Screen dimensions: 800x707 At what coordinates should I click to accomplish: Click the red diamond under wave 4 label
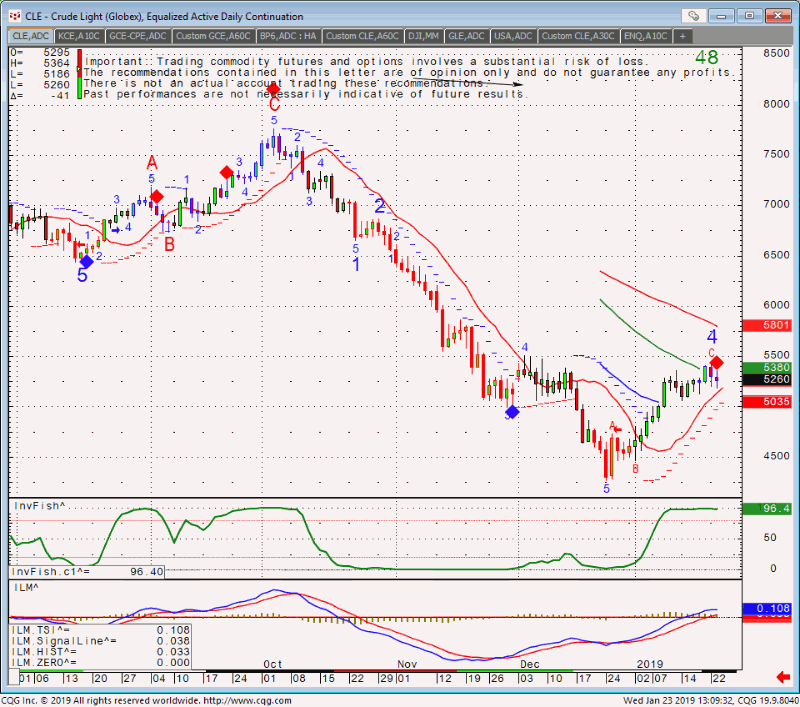pos(716,362)
